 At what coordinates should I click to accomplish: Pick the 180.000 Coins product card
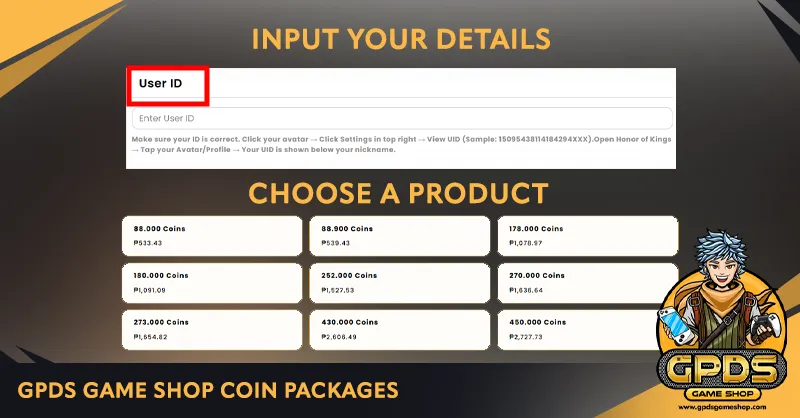[x=211, y=283]
